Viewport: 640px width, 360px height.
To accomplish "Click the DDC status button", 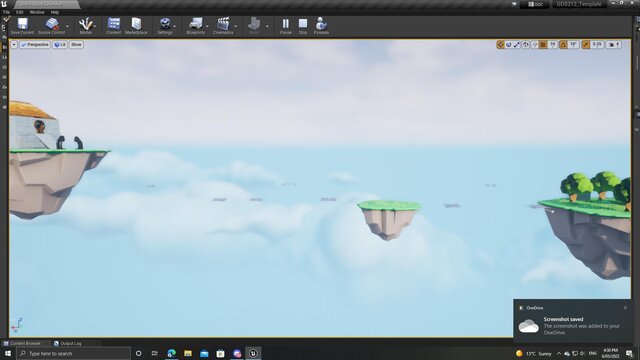I will tap(536, 4).
